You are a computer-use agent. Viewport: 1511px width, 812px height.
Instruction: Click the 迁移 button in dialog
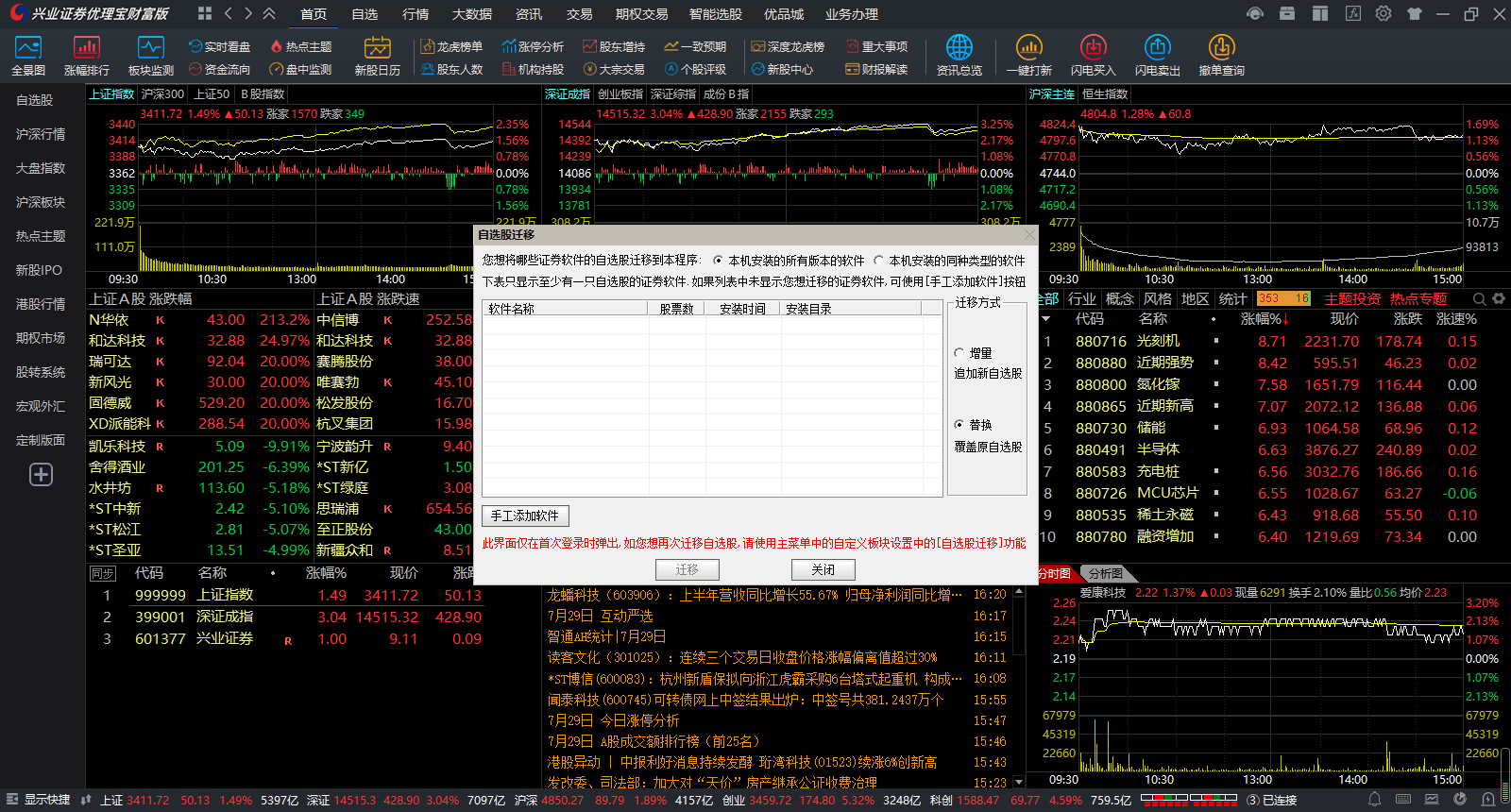point(688,569)
